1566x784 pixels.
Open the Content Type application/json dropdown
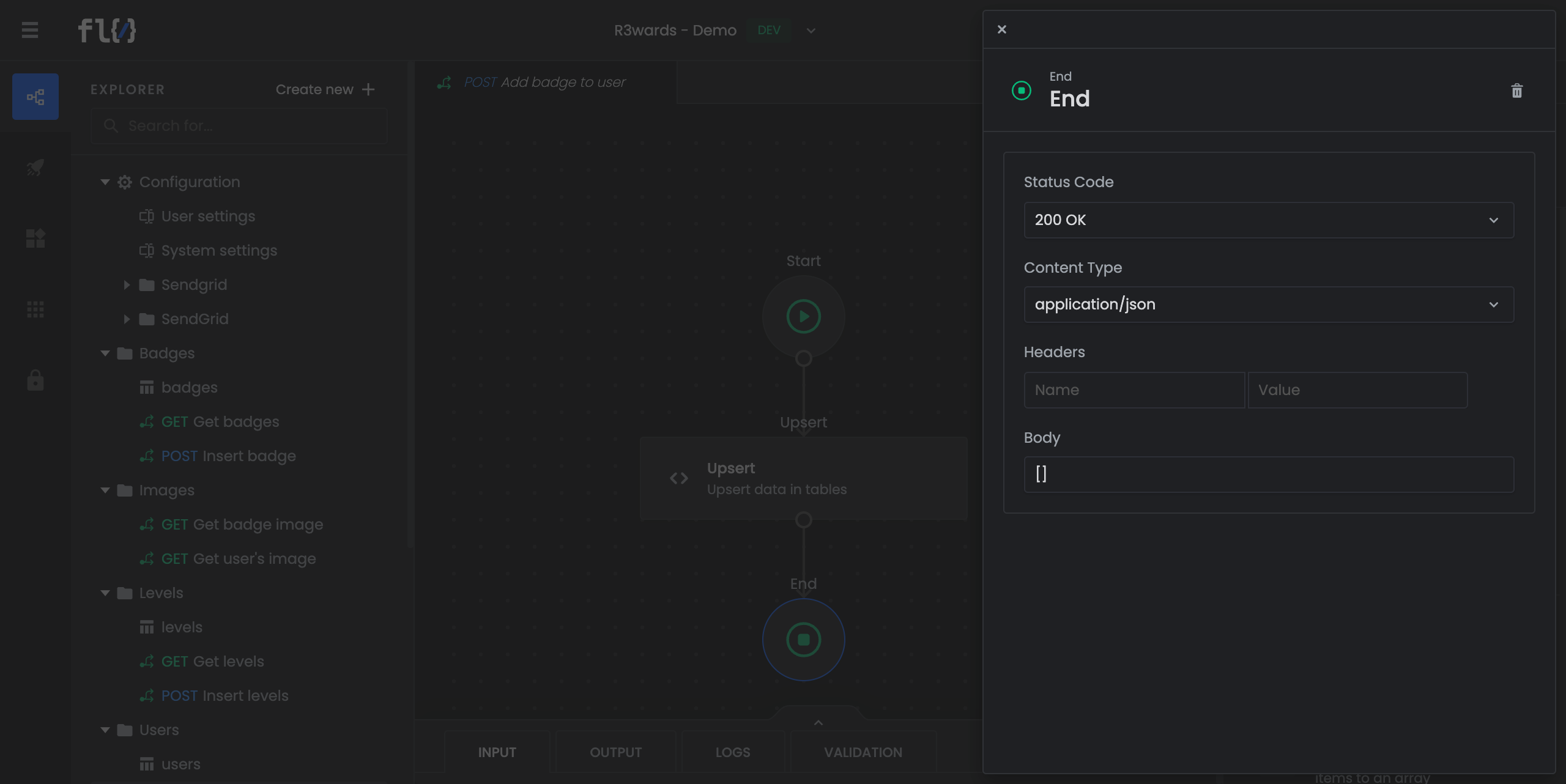point(1268,305)
